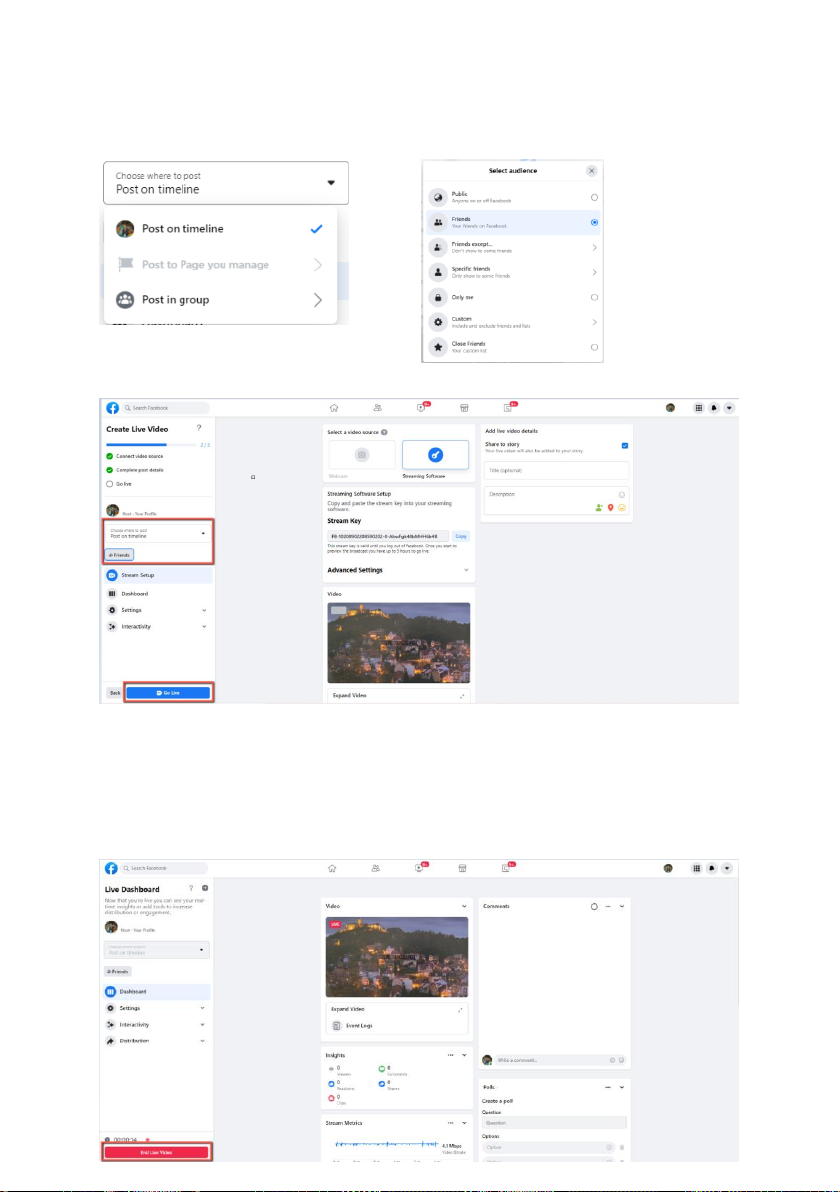Click the blue Go Live button

[x=168, y=693]
